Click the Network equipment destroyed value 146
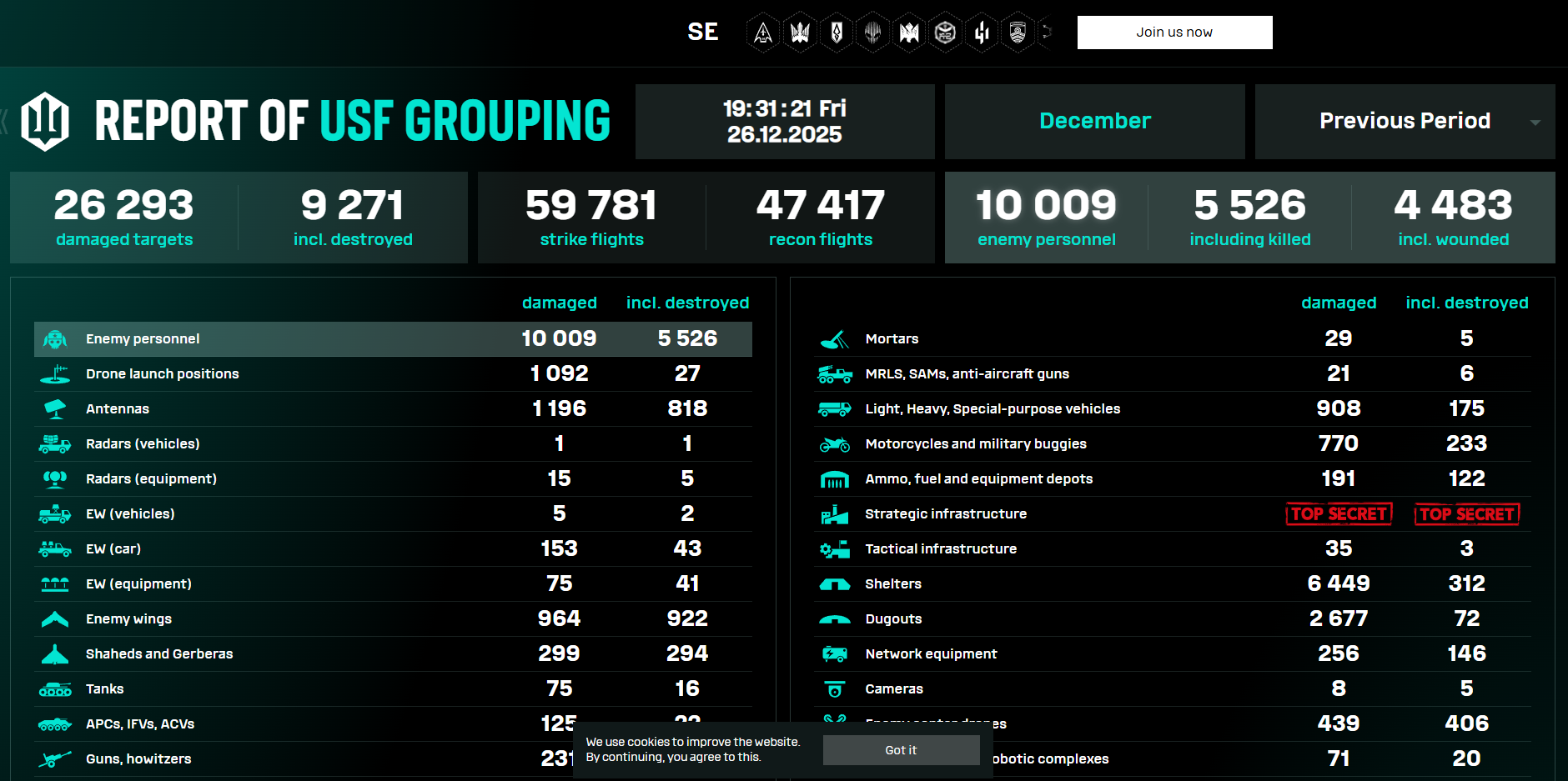 pos(1467,653)
